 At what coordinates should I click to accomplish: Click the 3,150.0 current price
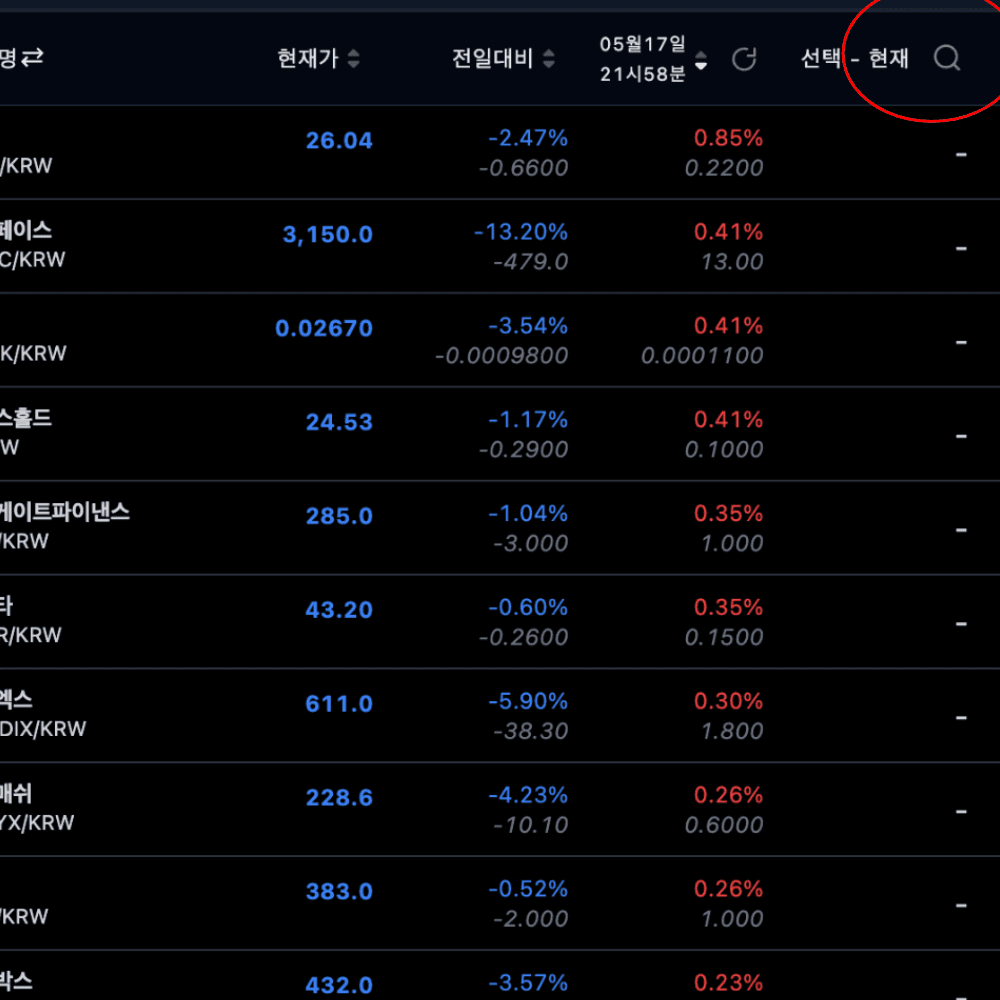point(328,235)
